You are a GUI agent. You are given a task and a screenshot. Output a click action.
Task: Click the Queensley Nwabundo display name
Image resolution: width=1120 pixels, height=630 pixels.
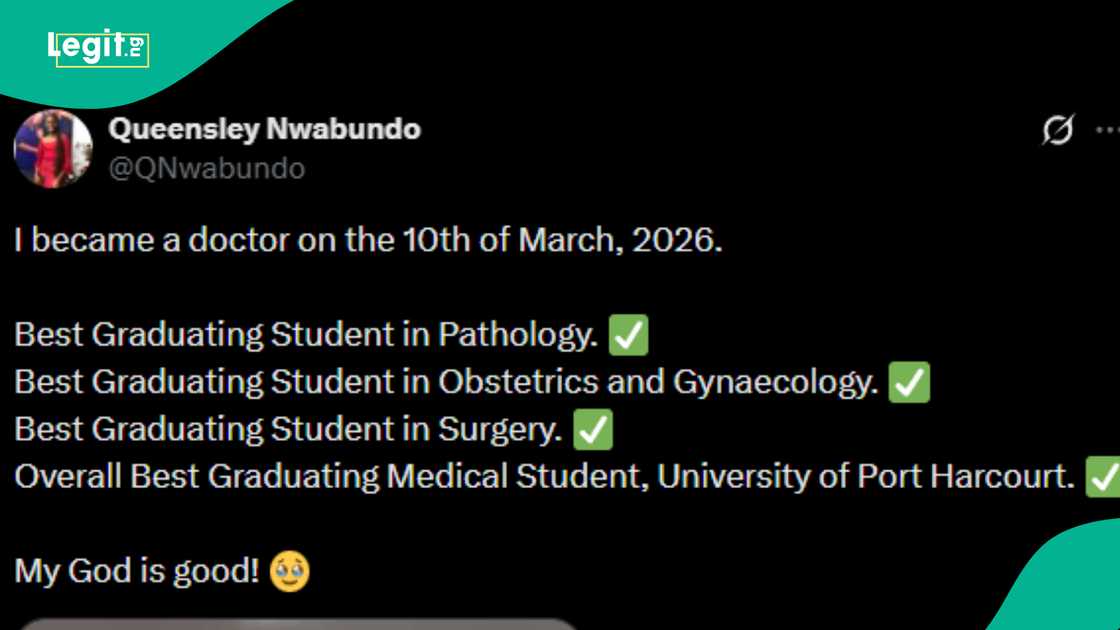point(264,129)
